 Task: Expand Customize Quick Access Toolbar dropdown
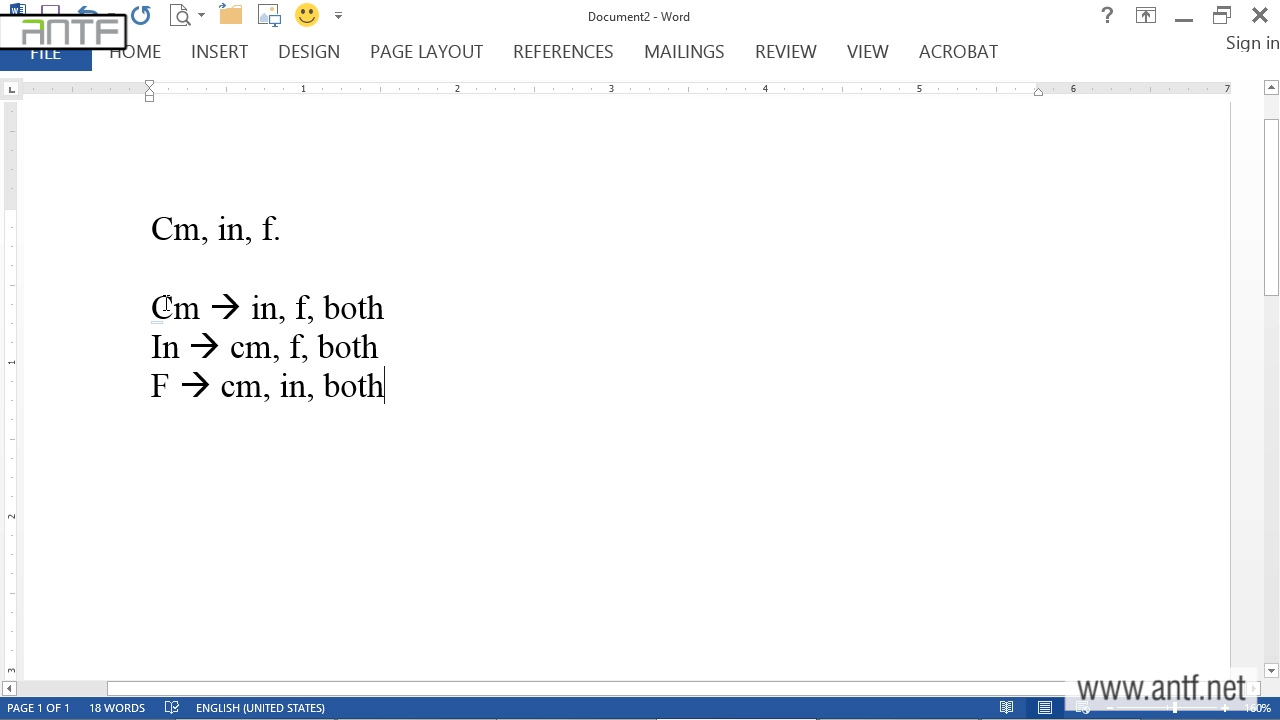(x=338, y=16)
